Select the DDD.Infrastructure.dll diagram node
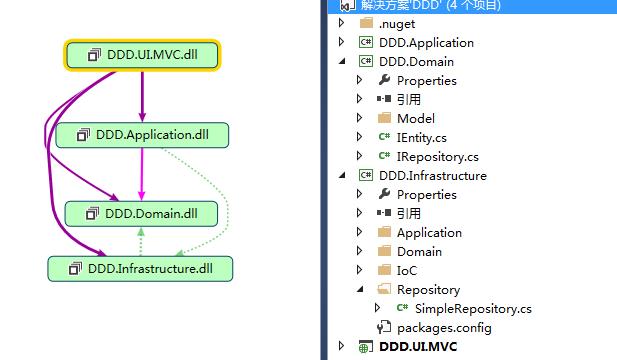Screen dimensions: 617x360 (140, 269)
